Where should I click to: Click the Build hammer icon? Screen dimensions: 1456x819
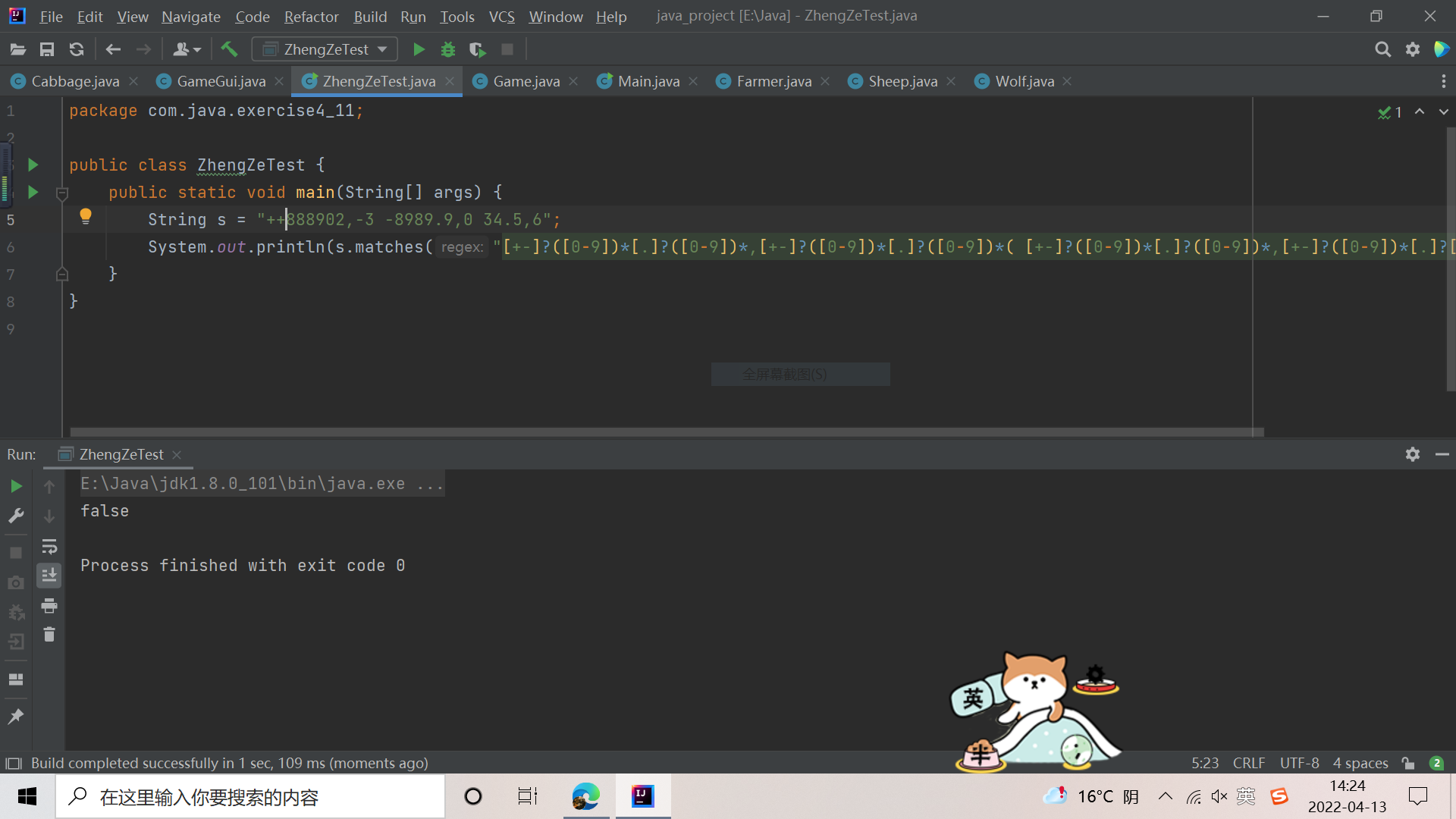[x=229, y=50]
